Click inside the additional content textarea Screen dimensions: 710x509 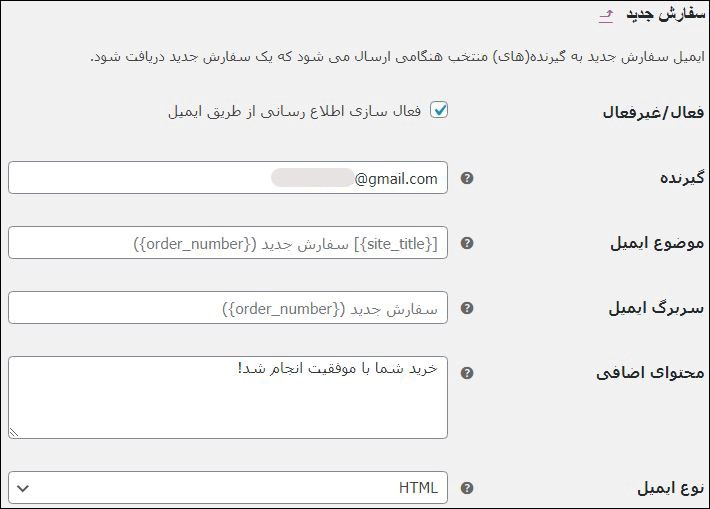pos(228,398)
